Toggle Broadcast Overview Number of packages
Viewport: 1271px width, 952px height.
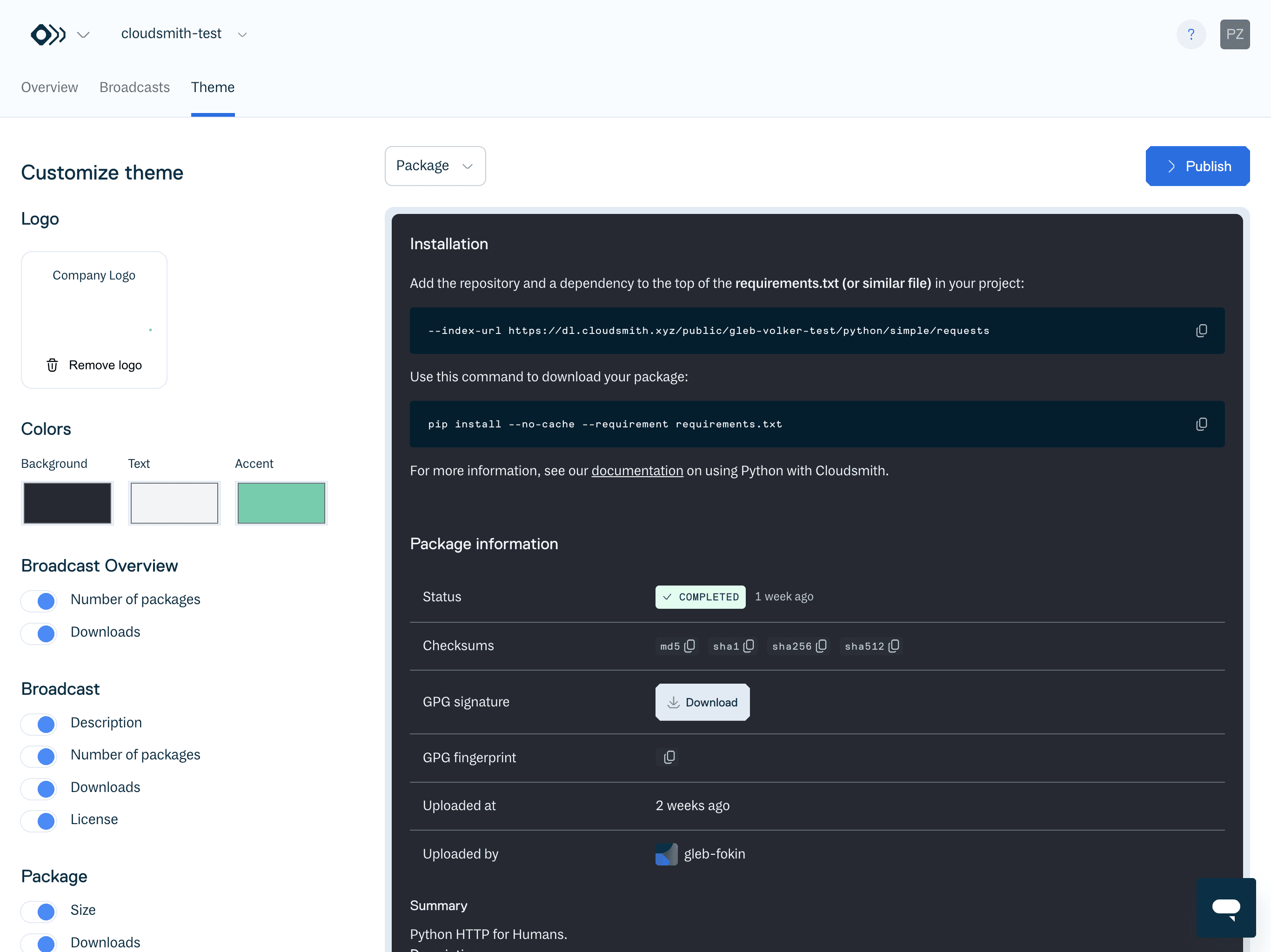click(x=39, y=600)
